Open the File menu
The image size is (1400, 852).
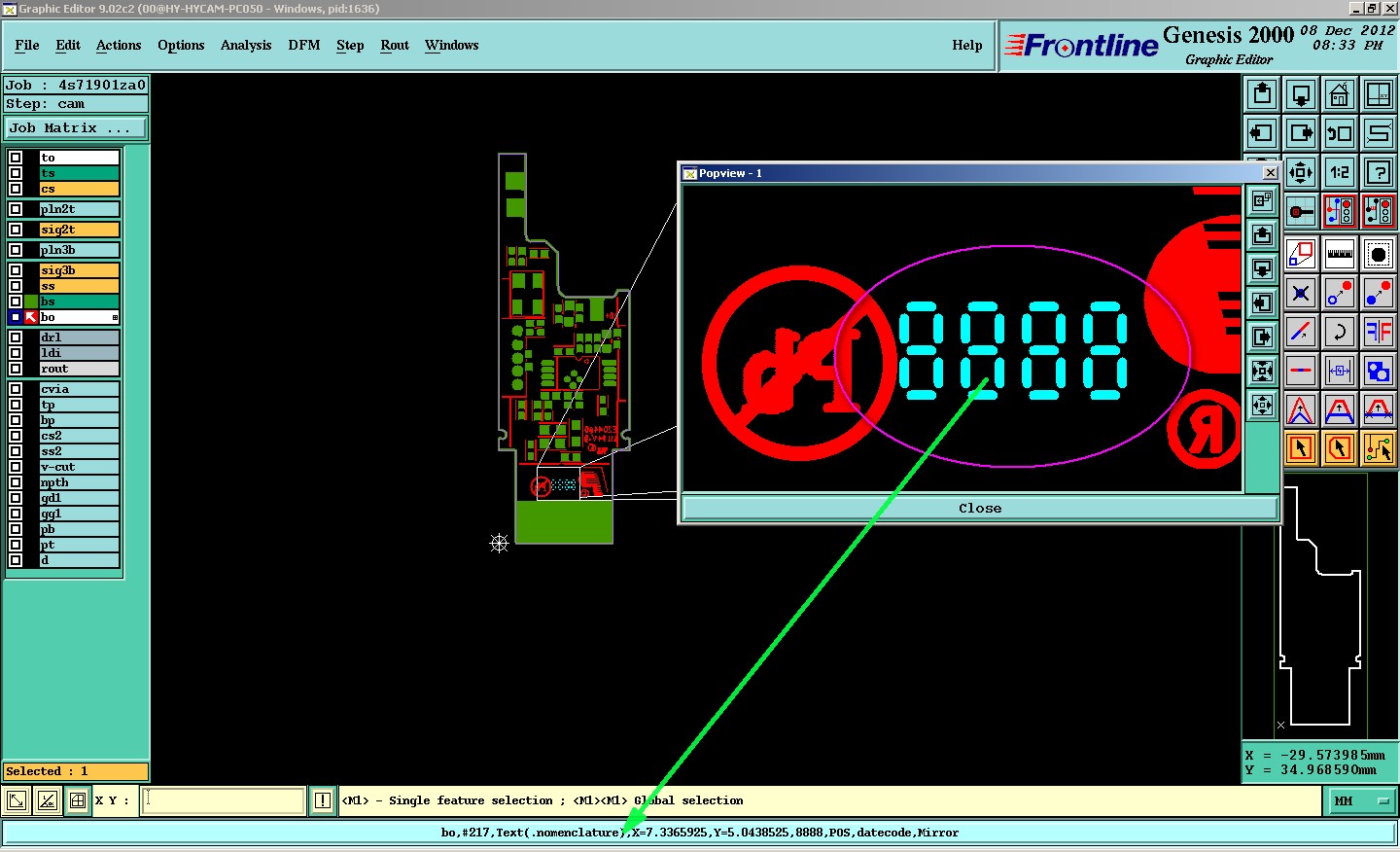coord(27,45)
